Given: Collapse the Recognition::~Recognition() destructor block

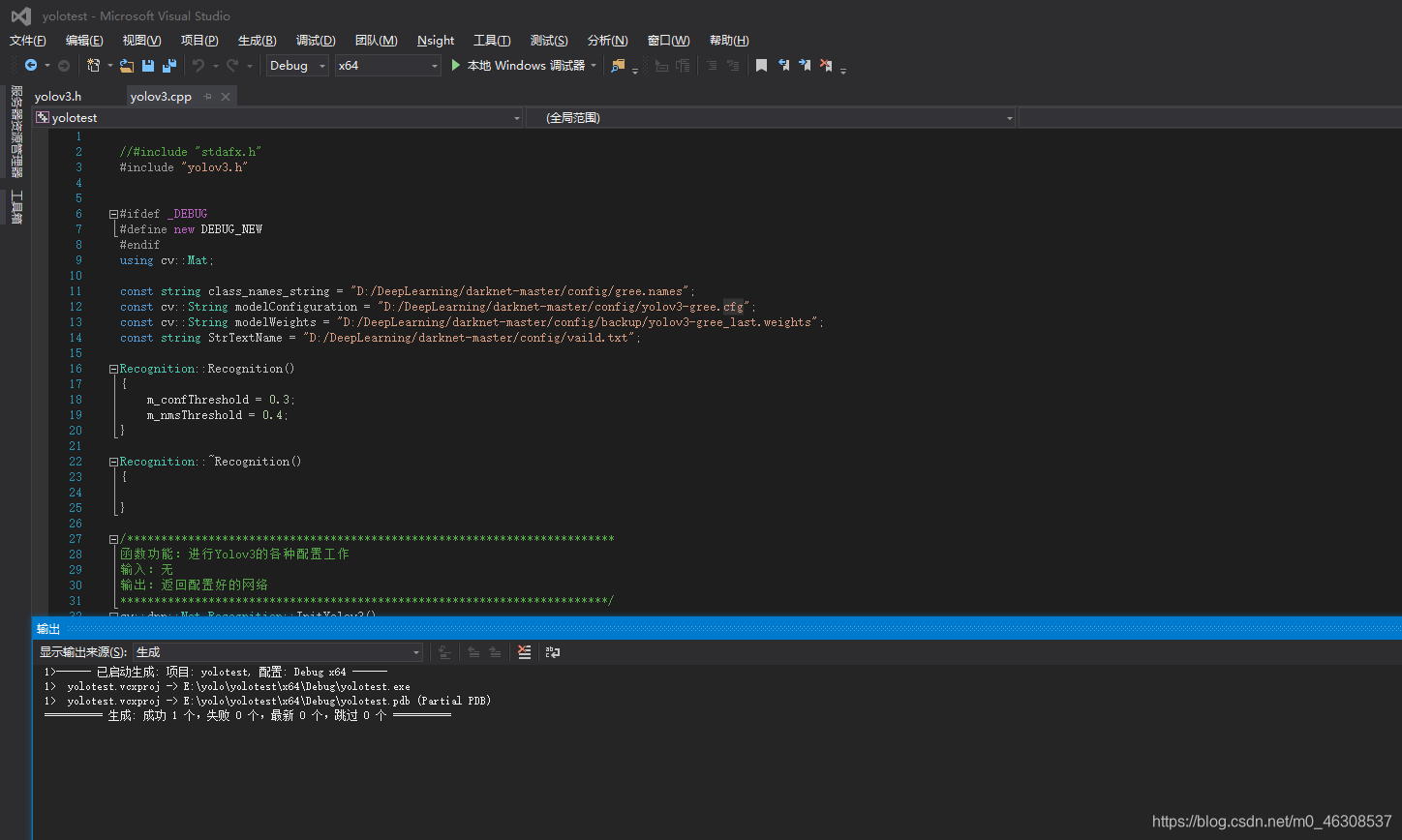Looking at the screenshot, I should (x=113, y=462).
